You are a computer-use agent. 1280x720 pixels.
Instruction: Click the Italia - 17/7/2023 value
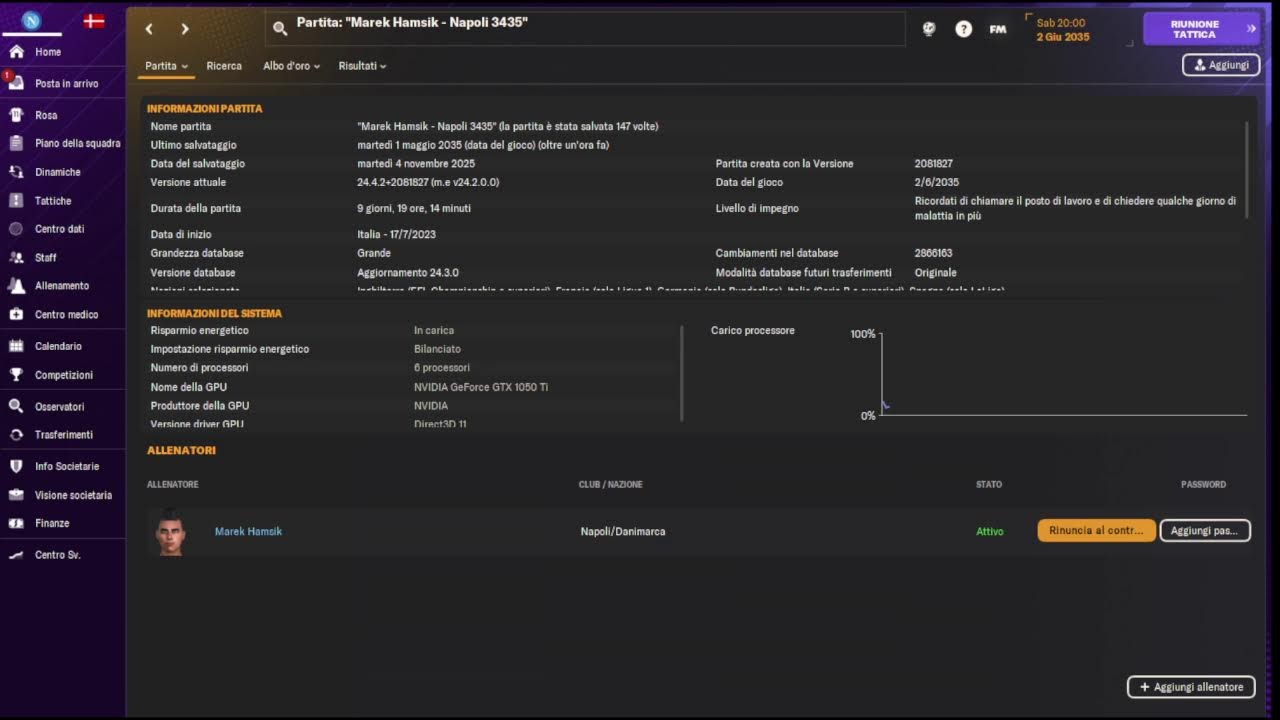click(396, 234)
